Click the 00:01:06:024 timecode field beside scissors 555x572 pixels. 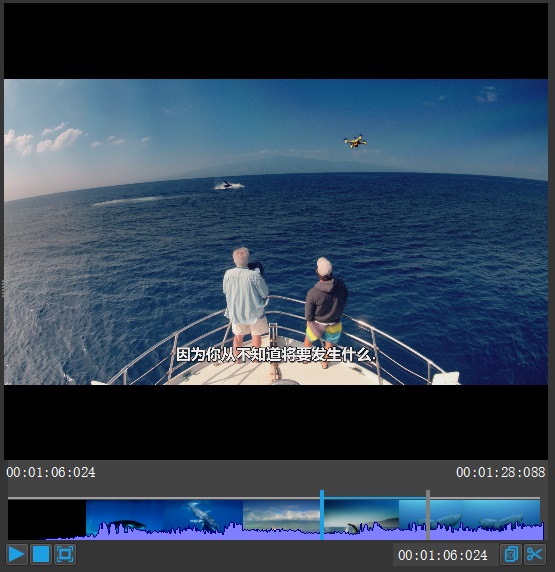[443, 555]
